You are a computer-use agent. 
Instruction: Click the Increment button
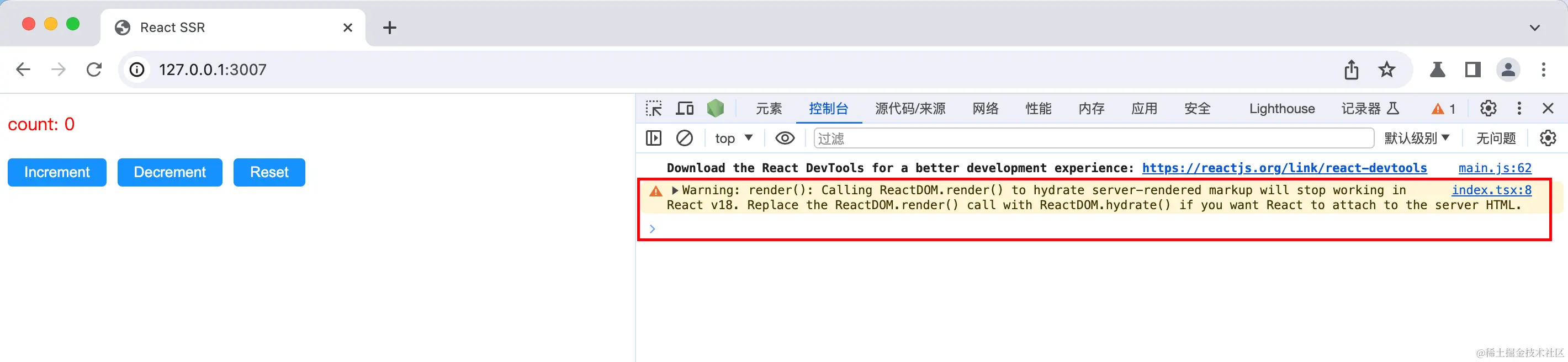click(x=57, y=172)
